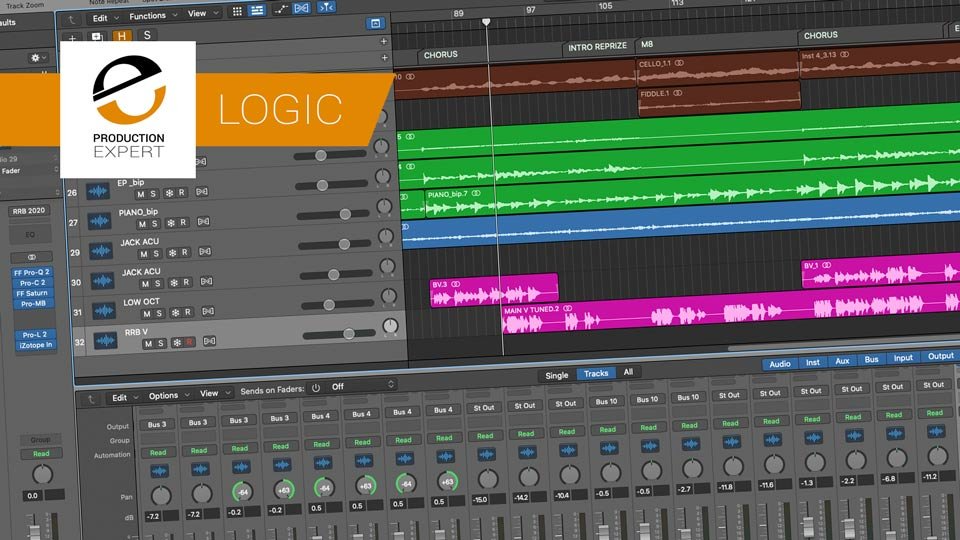960x540 pixels.
Task: Open the mixer View menu
Action: 215,394
